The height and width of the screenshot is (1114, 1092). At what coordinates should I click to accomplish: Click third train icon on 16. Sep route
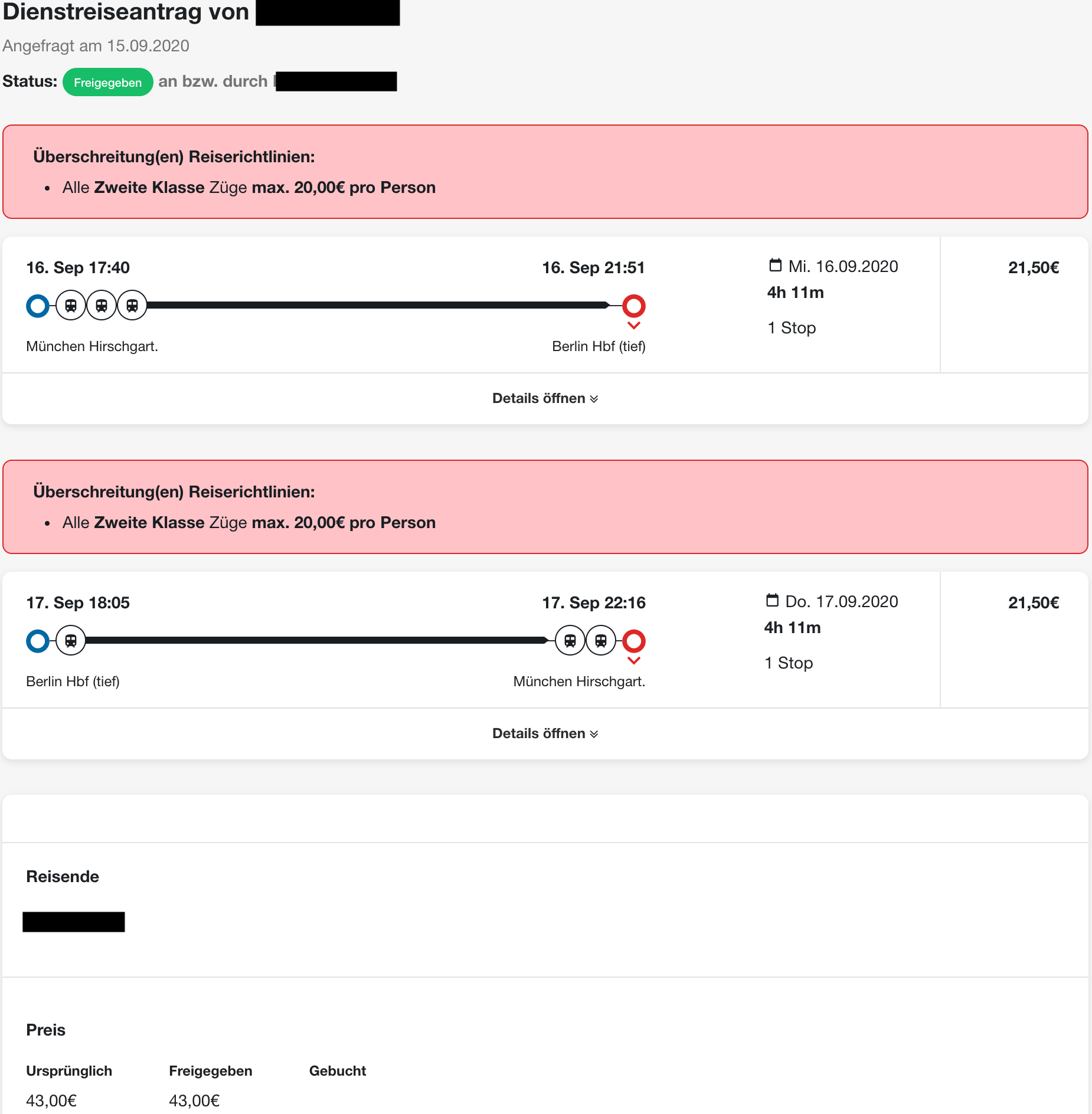pos(132,306)
